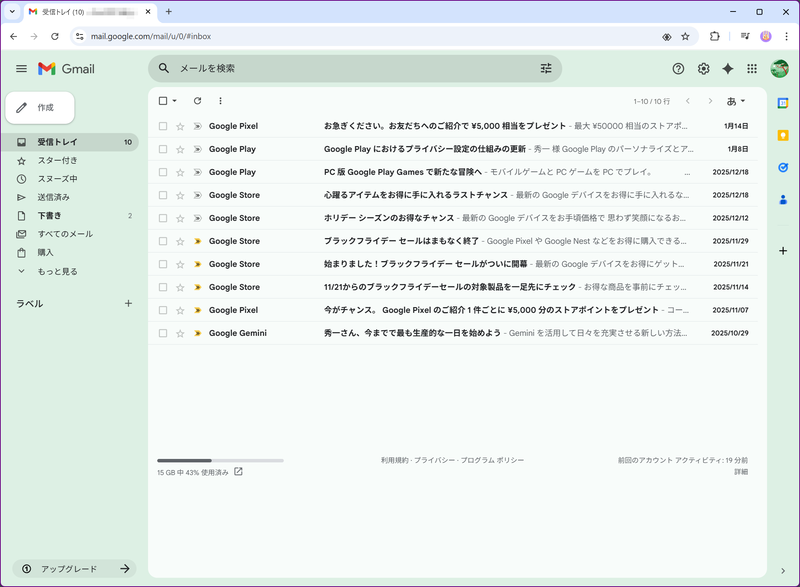Open Google Contacts from the side panel

tap(782, 197)
